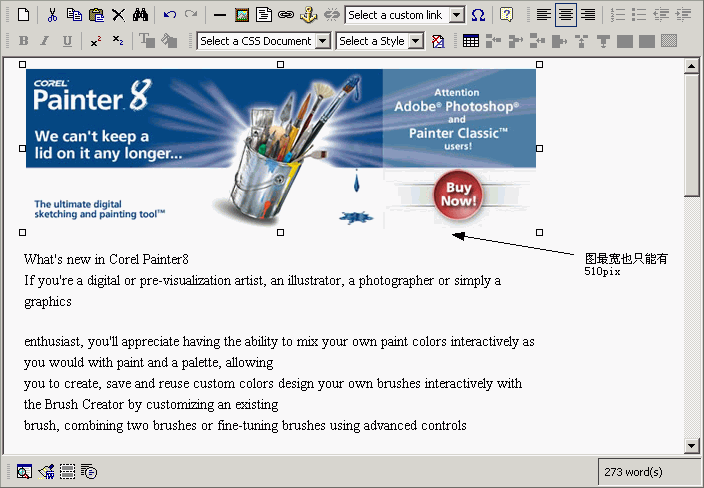Click the line starting "If you're a digital"

point(263,281)
